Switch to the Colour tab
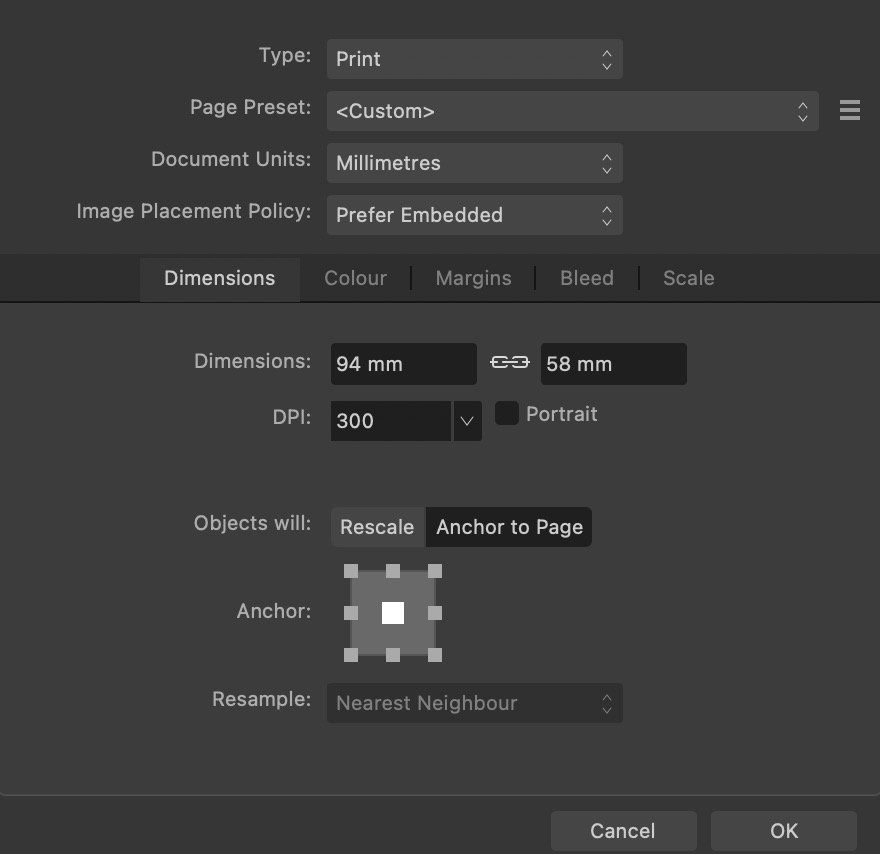This screenshot has width=880, height=854. point(355,278)
